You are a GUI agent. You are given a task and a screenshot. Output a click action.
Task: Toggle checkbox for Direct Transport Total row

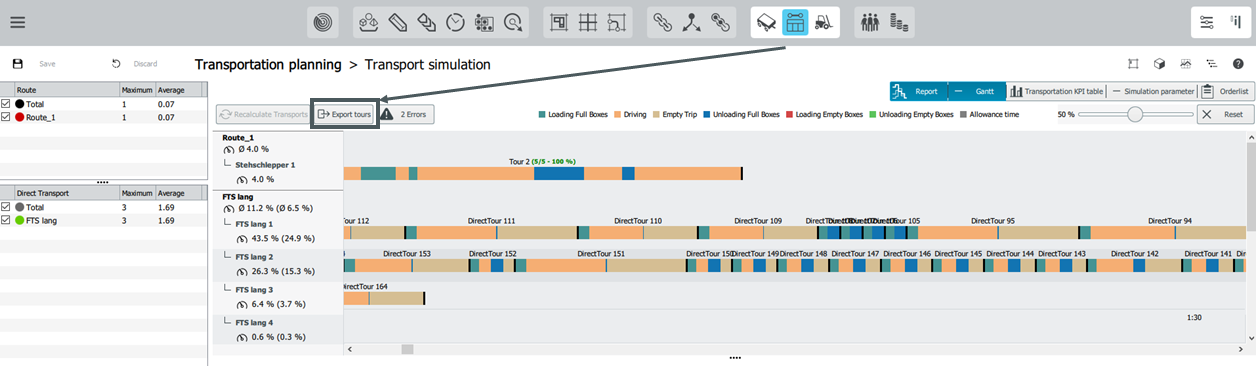[x=7, y=206]
